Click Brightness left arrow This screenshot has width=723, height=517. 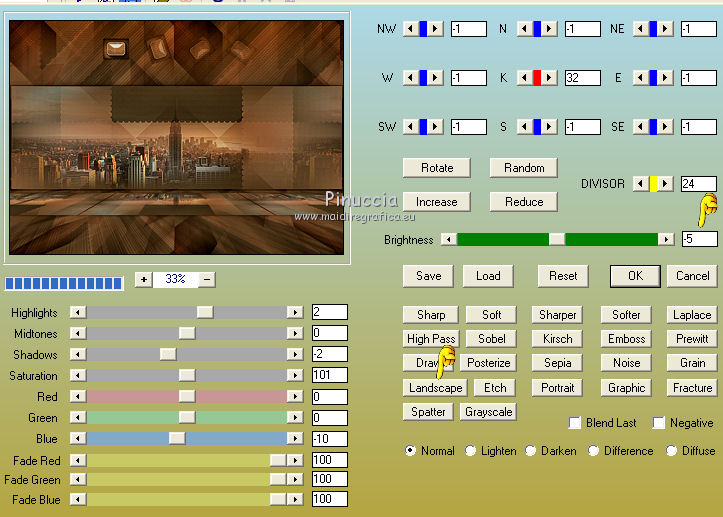[449, 239]
